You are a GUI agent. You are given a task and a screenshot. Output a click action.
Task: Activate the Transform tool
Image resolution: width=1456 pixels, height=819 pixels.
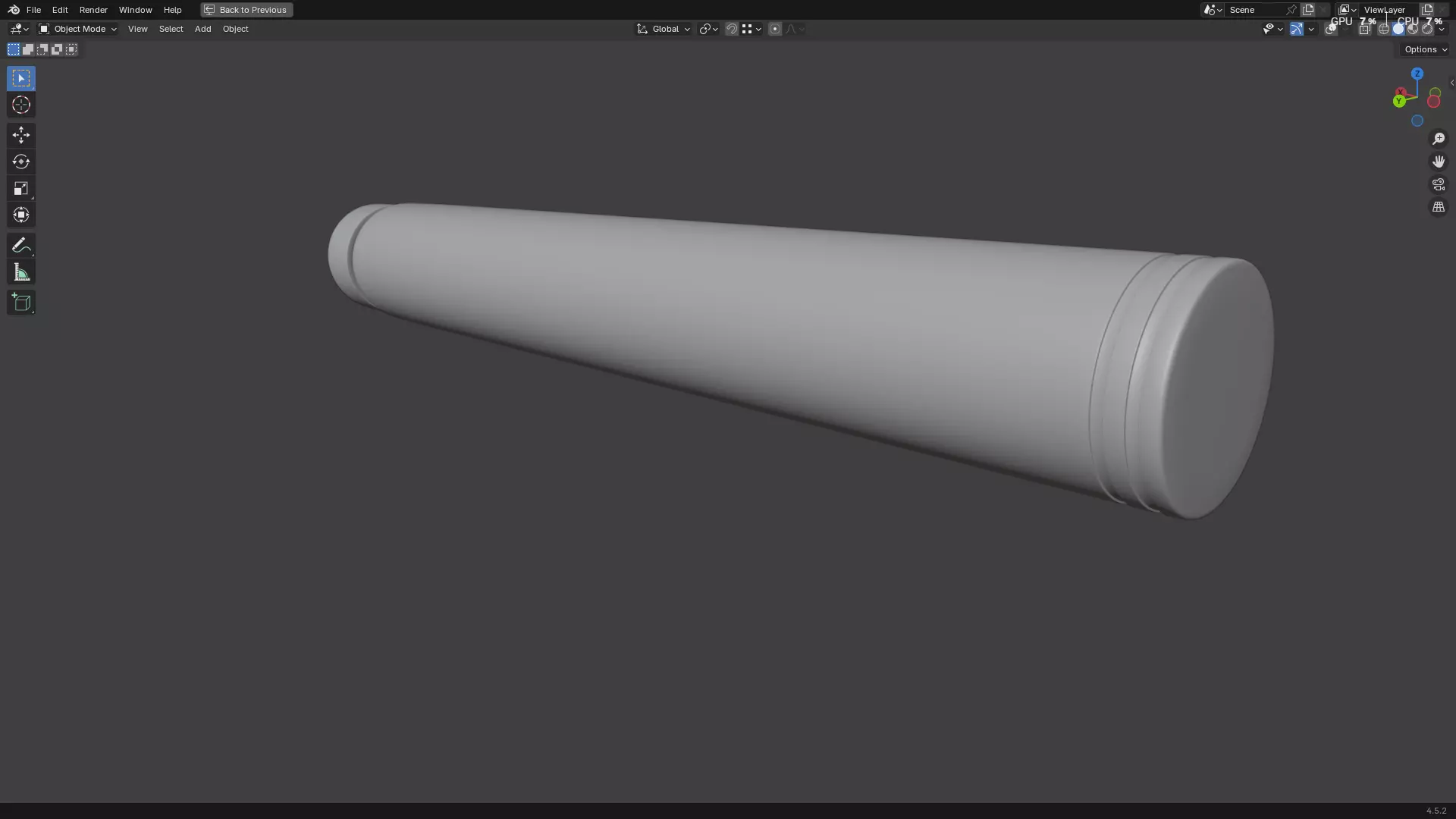(x=21, y=215)
